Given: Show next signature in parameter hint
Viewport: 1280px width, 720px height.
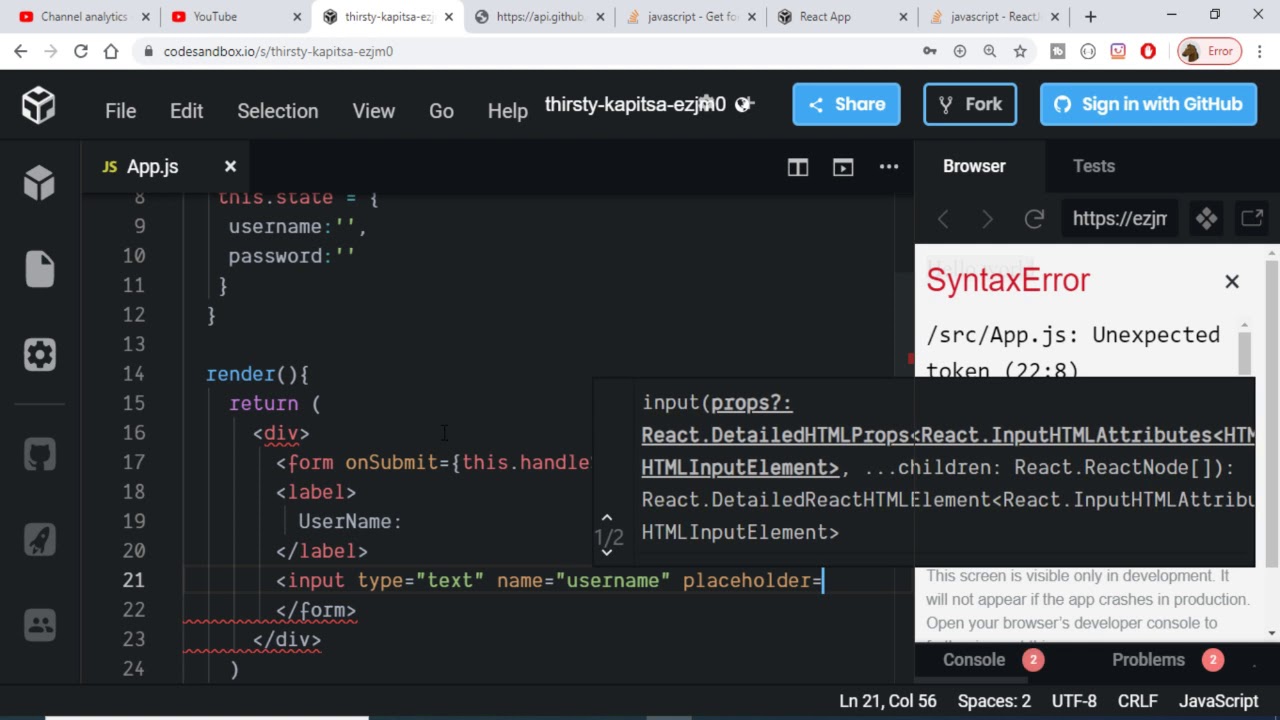Looking at the screenshot, I should [606, 552].
